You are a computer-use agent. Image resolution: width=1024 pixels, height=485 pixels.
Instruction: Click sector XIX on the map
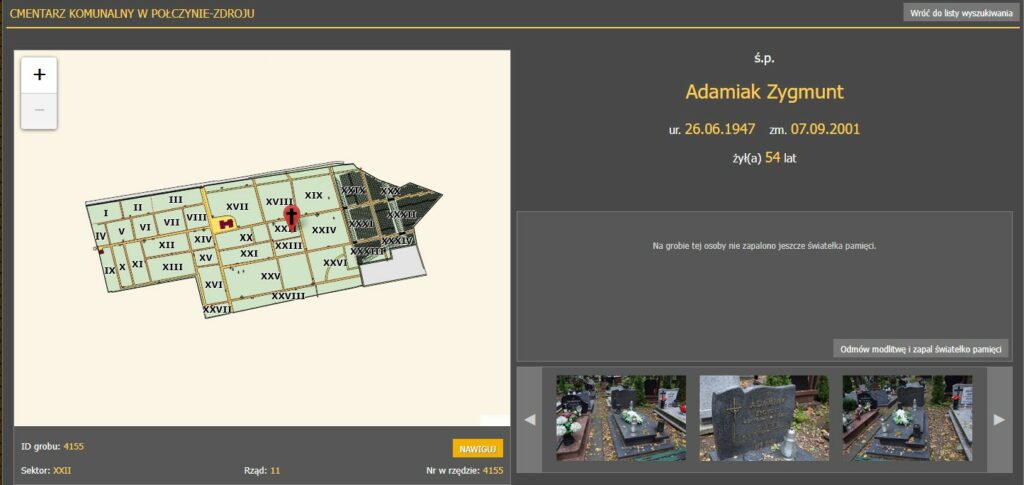pyautogui.click(x=313, y=195)
